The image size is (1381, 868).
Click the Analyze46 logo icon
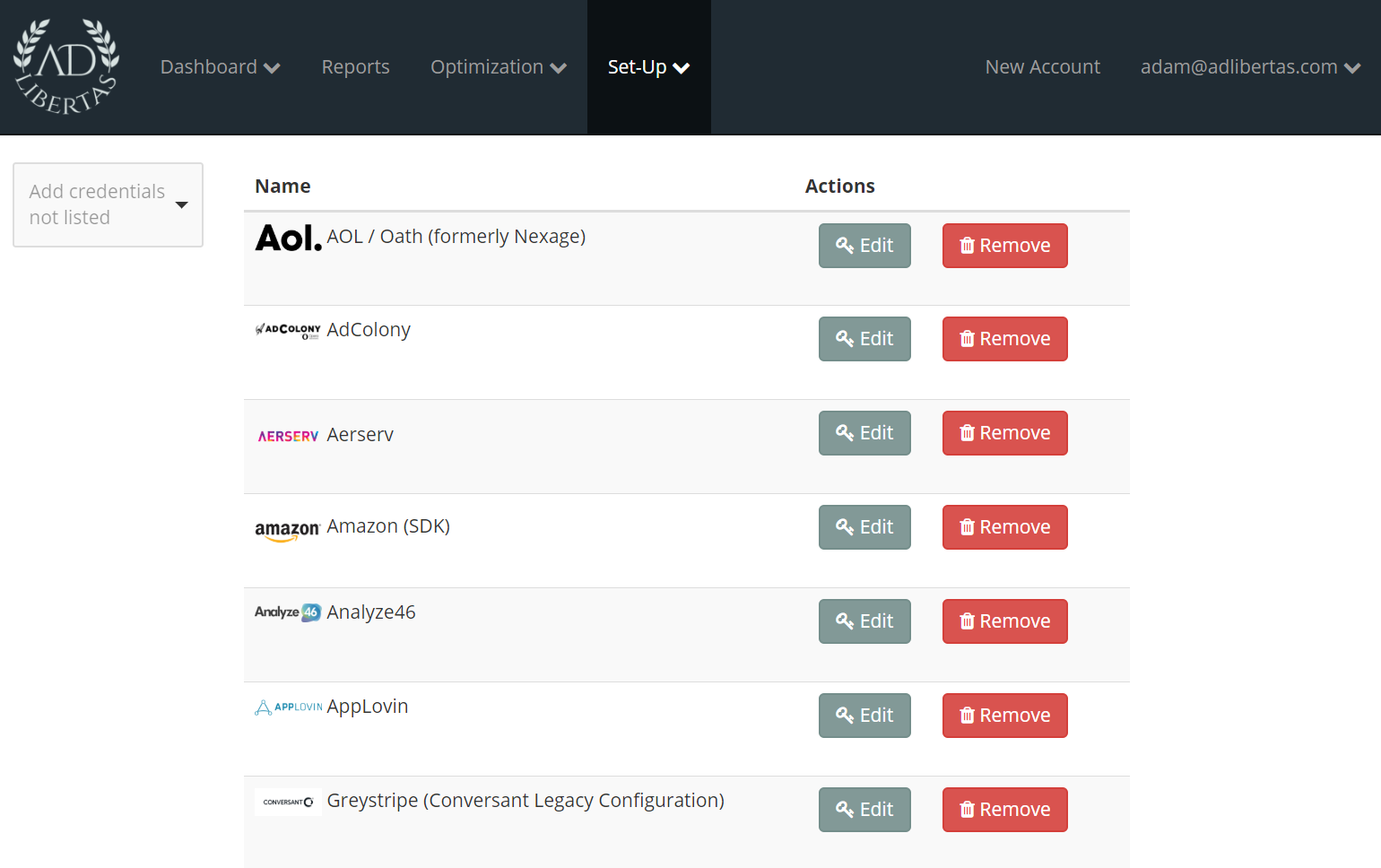click(x=288, y=612)
